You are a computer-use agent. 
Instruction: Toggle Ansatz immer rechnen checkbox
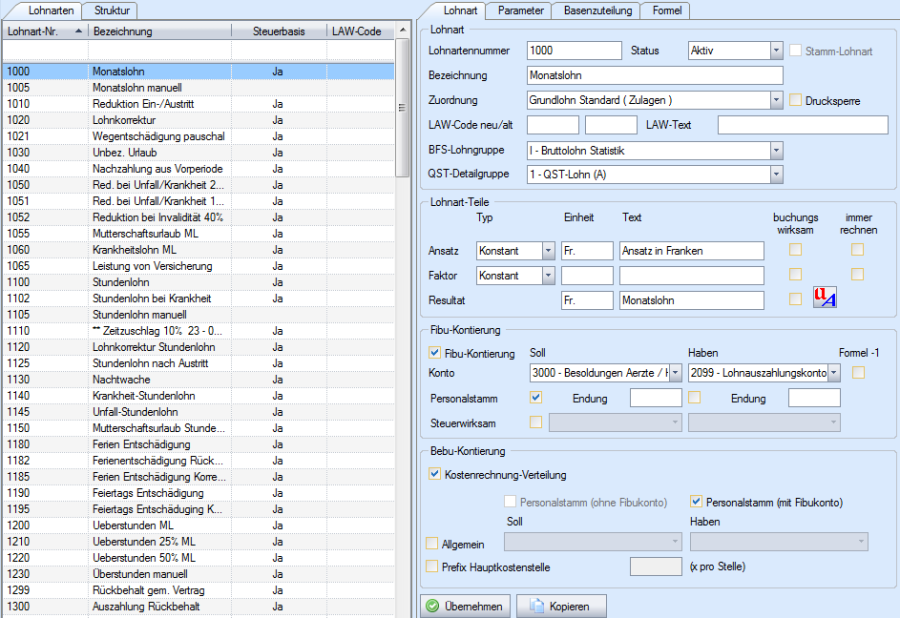pos(858,250)
